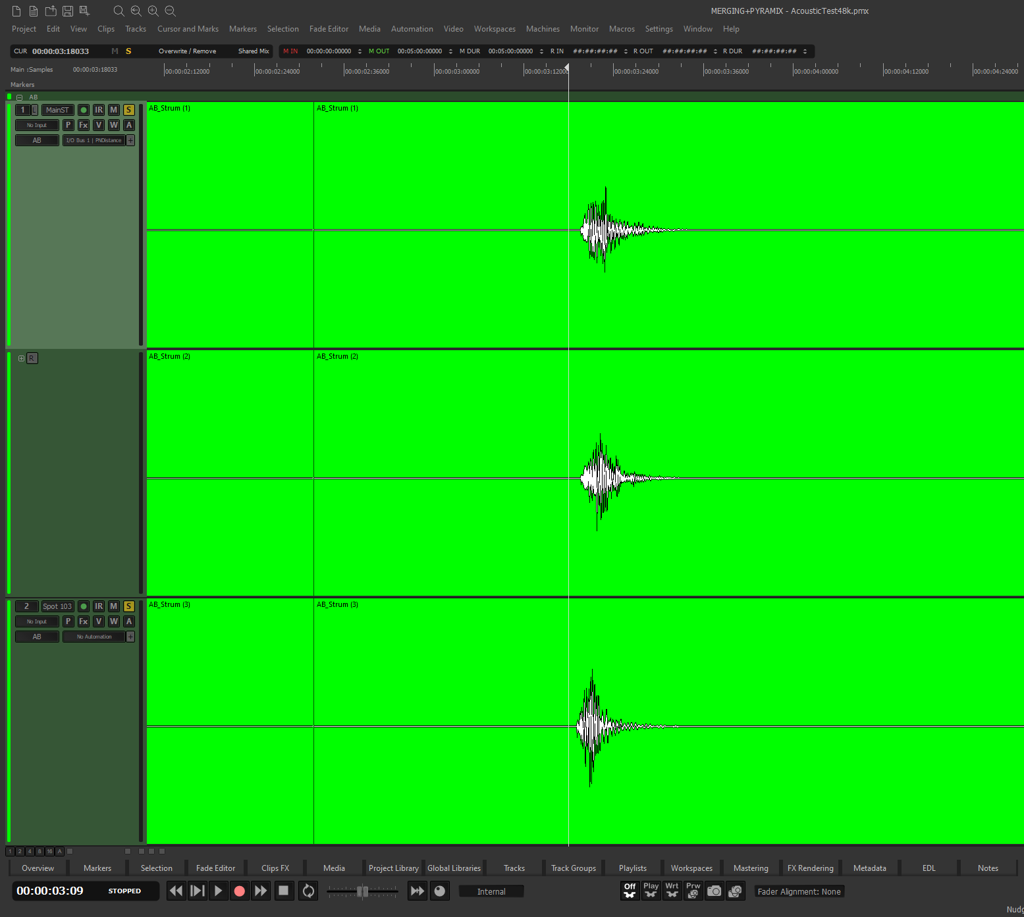Open MainST No Input selector
This screenshot has width=1024, height=917.
pyautogui.click(x=37, y=125)
